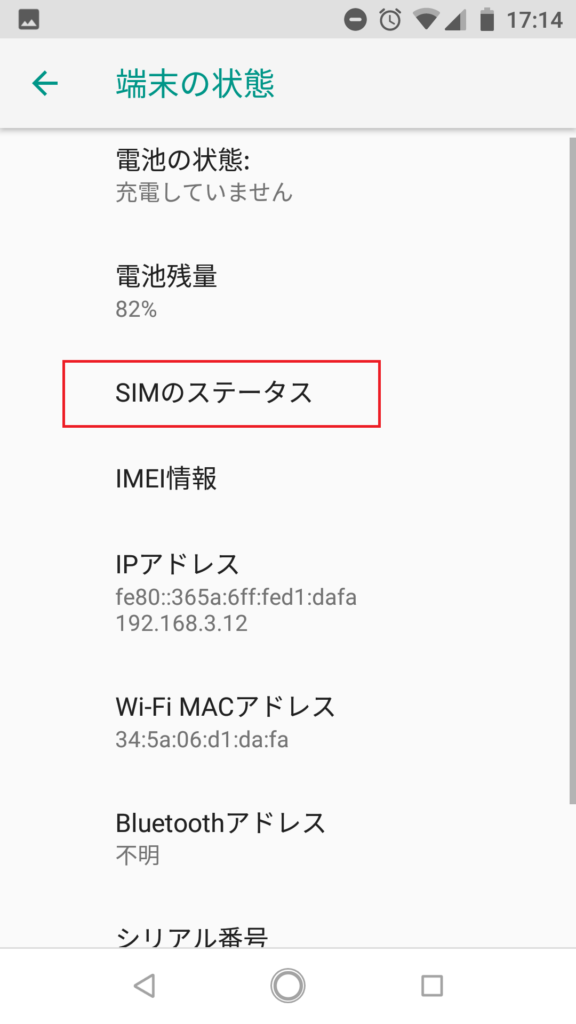Tap the do-not-disturb icon in status bar

[x=355, y=20]
